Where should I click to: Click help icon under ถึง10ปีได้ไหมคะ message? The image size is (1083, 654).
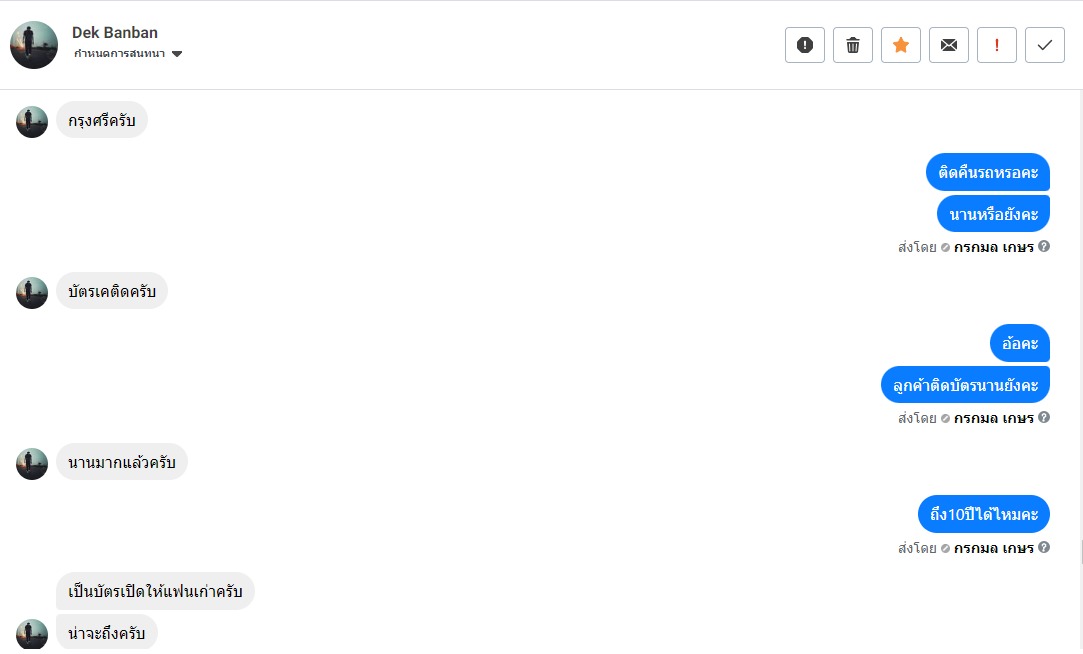coord(1044,547)
